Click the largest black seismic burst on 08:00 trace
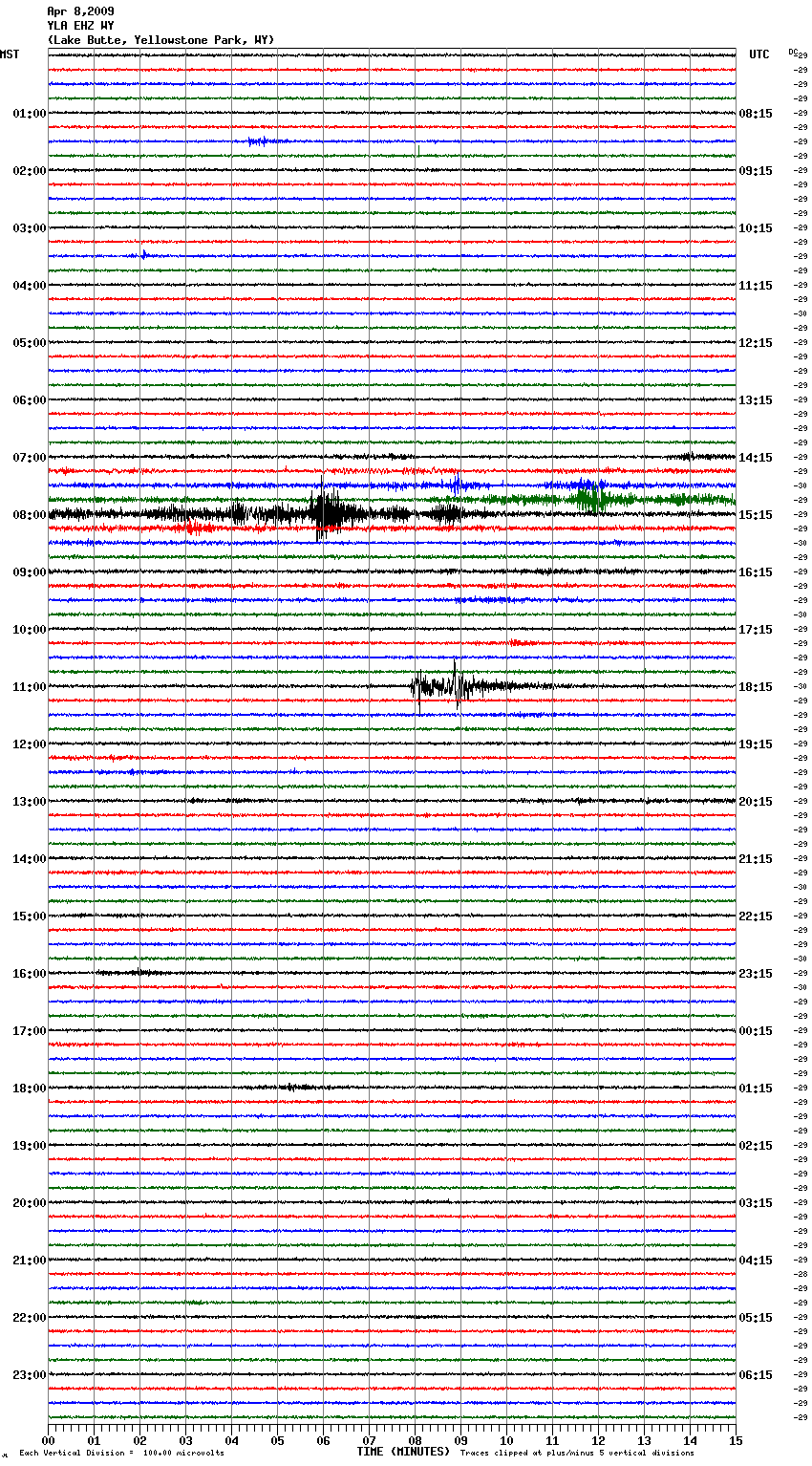This screenshot has width=812, height=1466. tap(327, 514)
